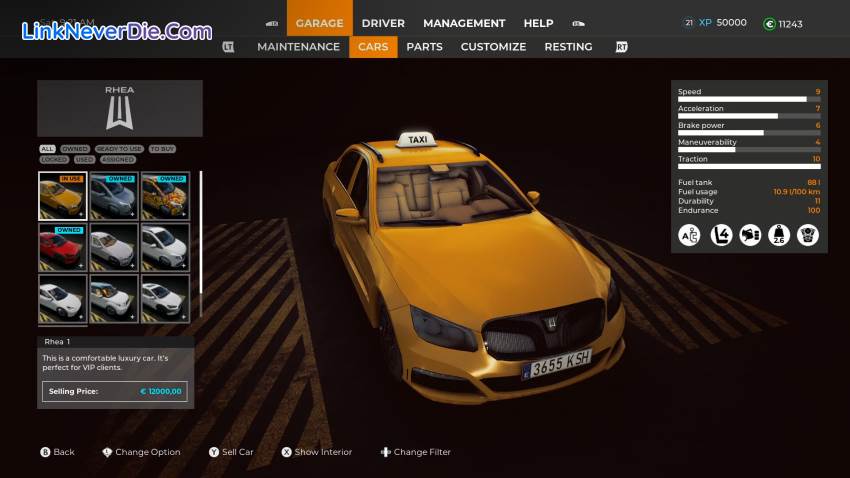This screenshot has width=850, height=478.
Task: Select the ALL filter chip
Action: pyautogui.click(x=47, y=149)
